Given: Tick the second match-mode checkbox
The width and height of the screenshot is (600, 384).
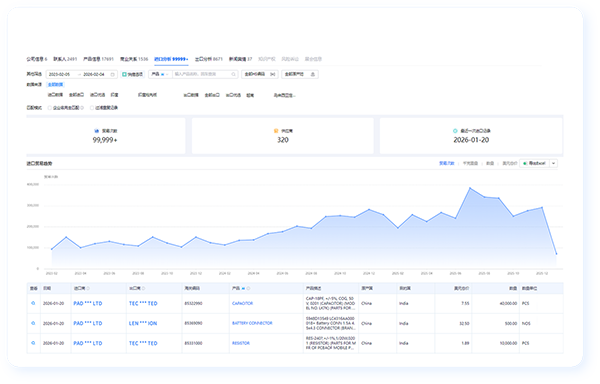Looking at the screenshot, I should coord(92,108).
